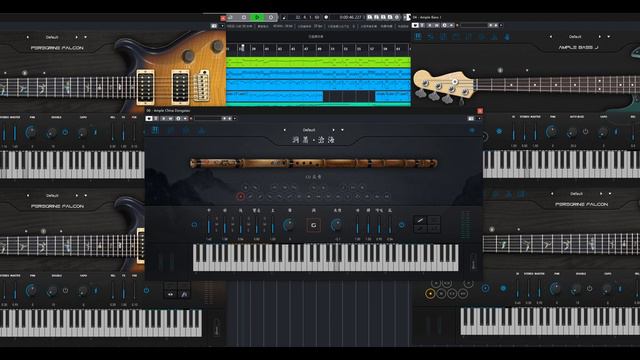This screenshot has width=640, height=360.
Task: Open preset dropdown arrow in bottom-right Peregrine Falcon
Action: pos(609,193)
